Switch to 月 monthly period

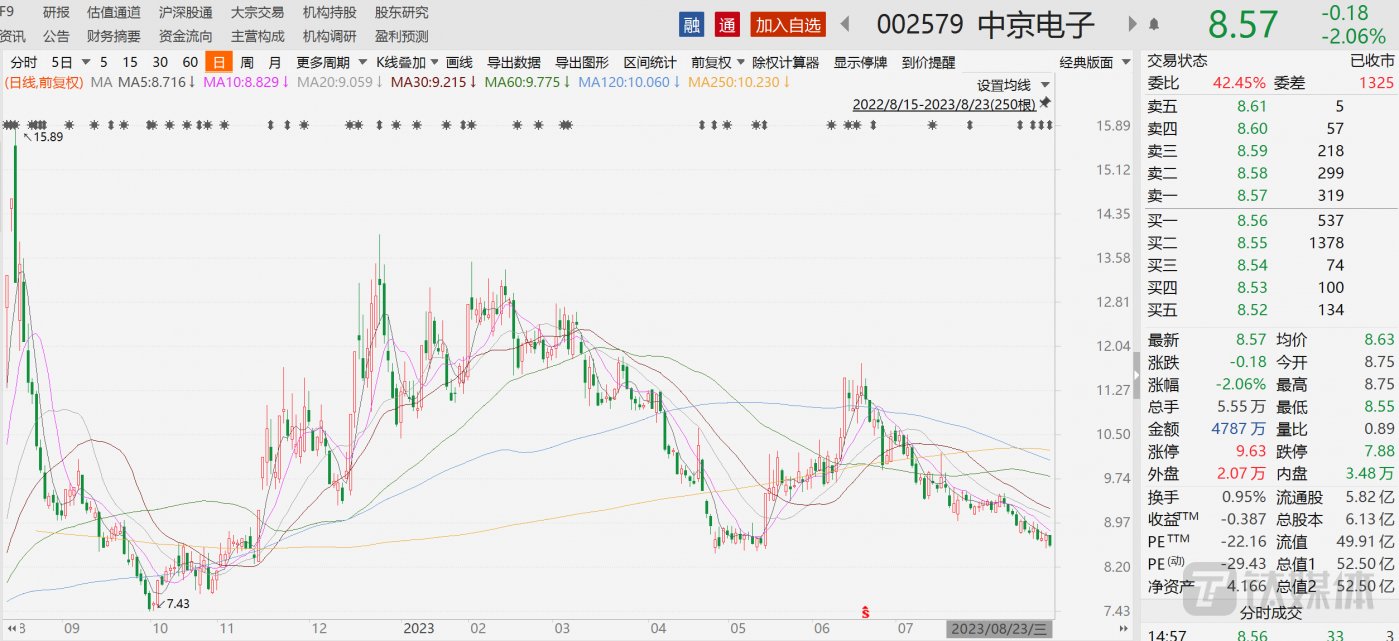pyautogui.click(x=274, y=62)
